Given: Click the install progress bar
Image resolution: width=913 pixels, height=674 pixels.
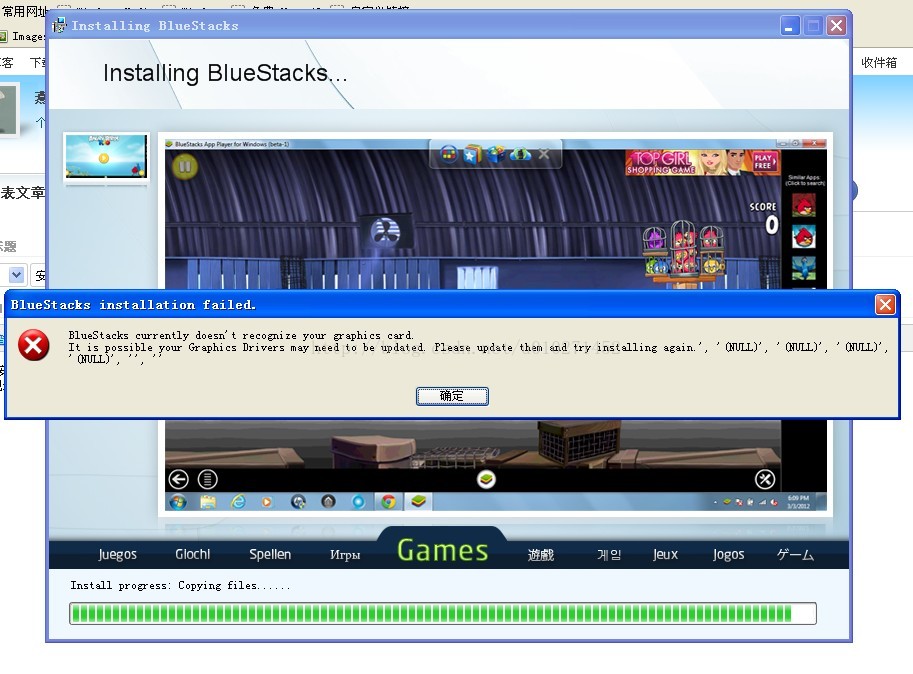Looking at the screenshot, I should (443, 613).
